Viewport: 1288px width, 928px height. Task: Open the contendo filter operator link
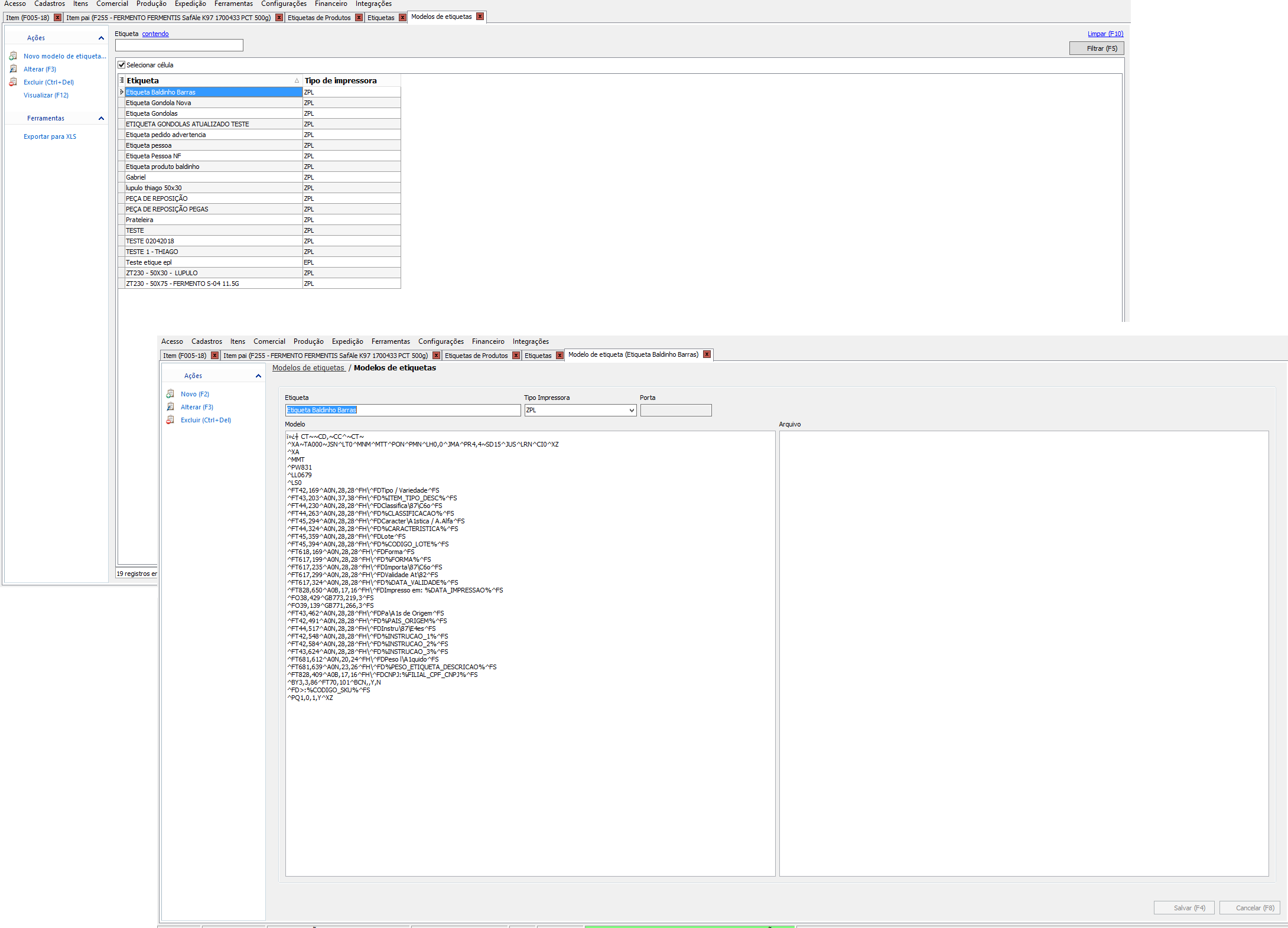155,34
